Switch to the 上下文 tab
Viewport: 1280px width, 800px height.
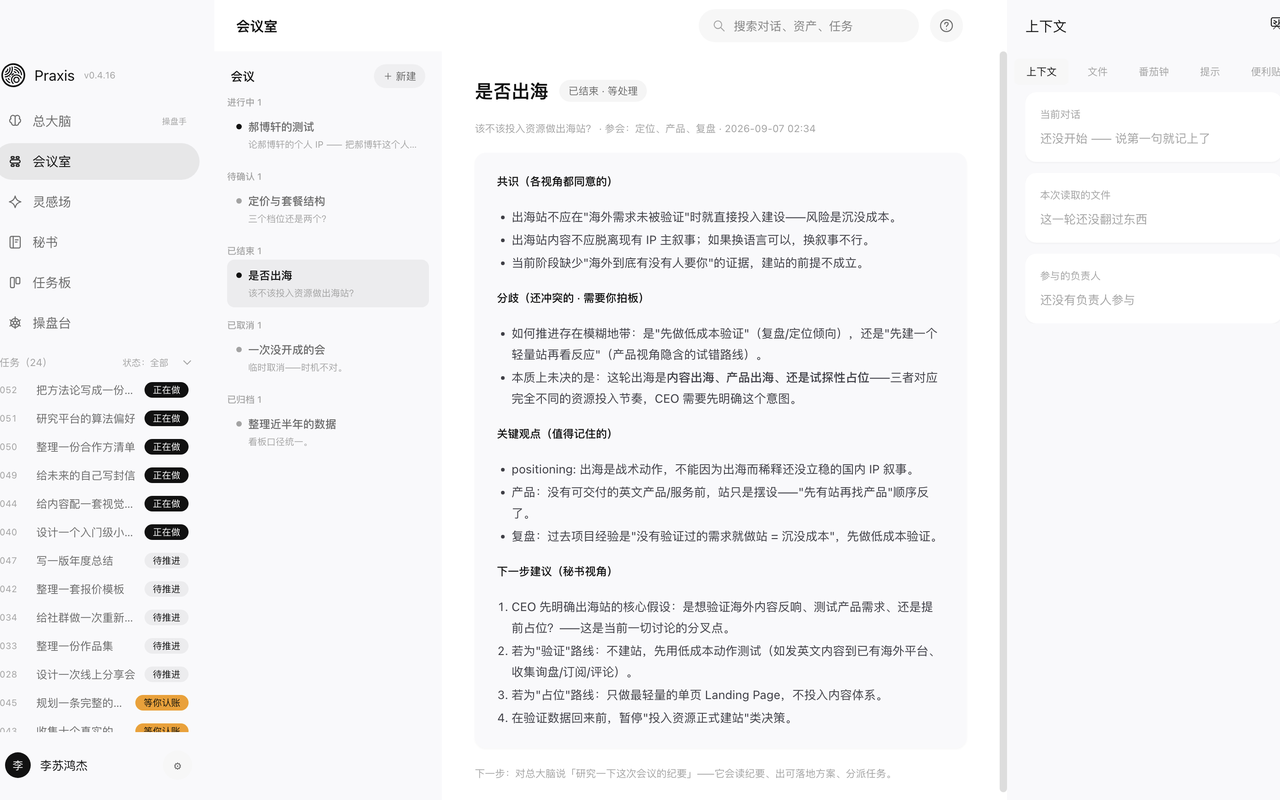coord(1041,72)
